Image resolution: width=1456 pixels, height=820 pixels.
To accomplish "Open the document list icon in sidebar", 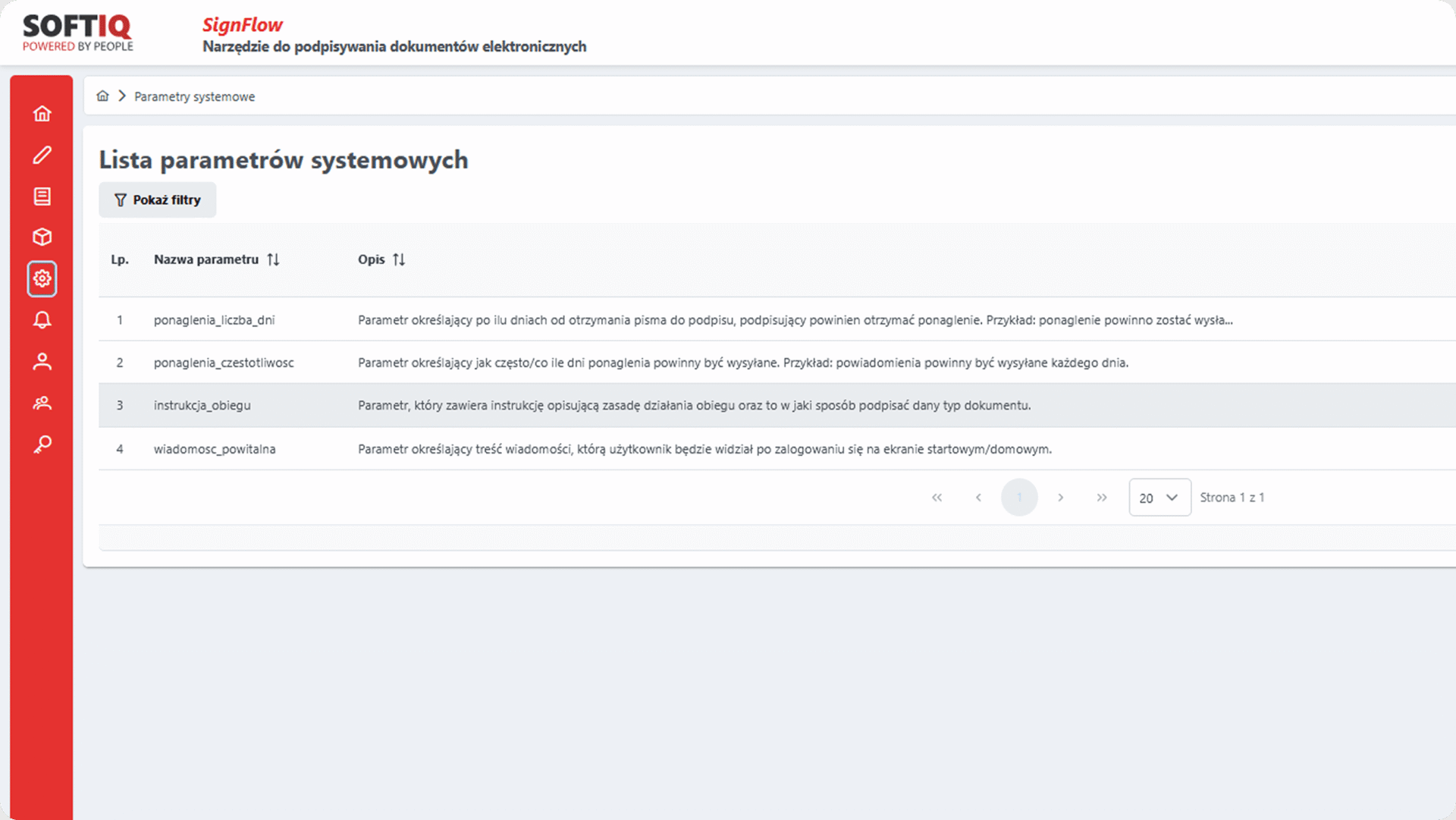I will coord(42,196).
